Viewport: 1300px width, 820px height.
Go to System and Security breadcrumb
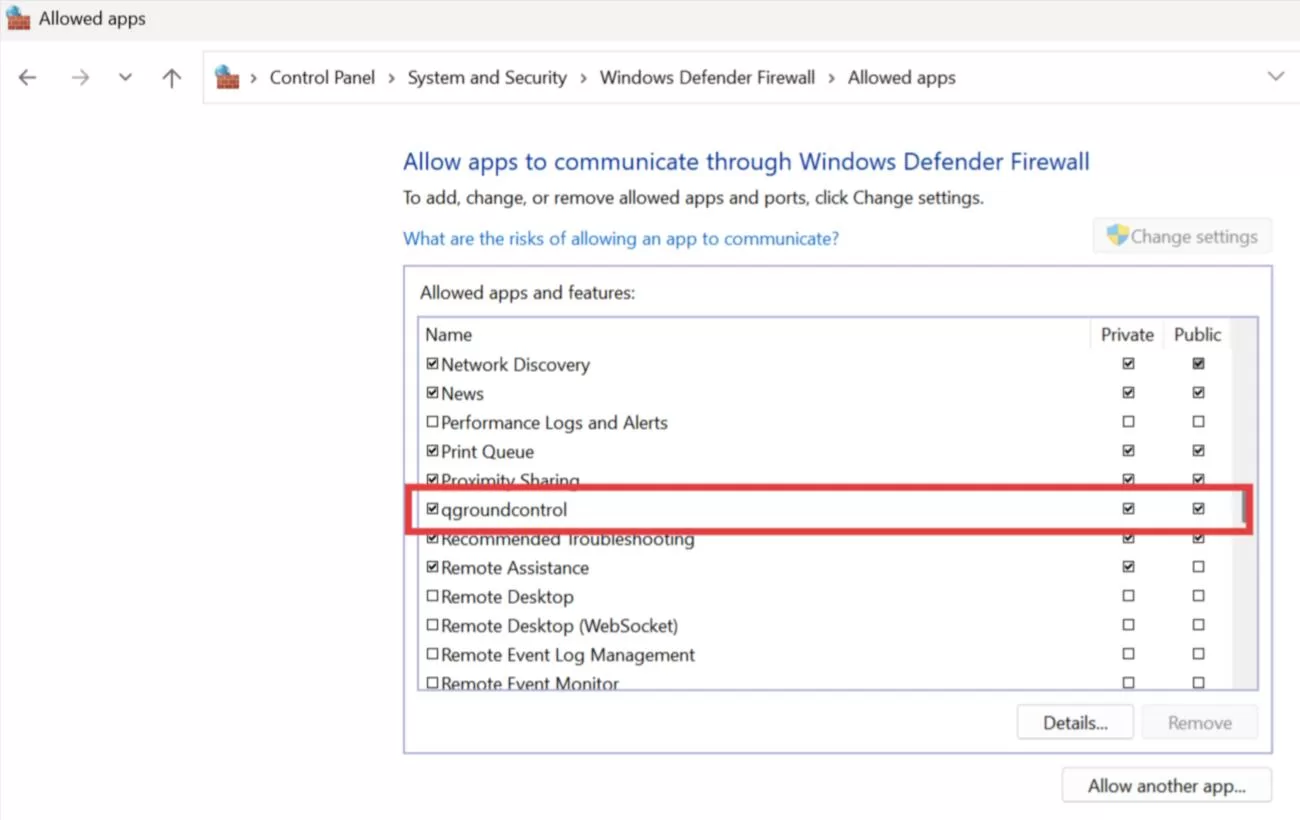tap(487, 78)
